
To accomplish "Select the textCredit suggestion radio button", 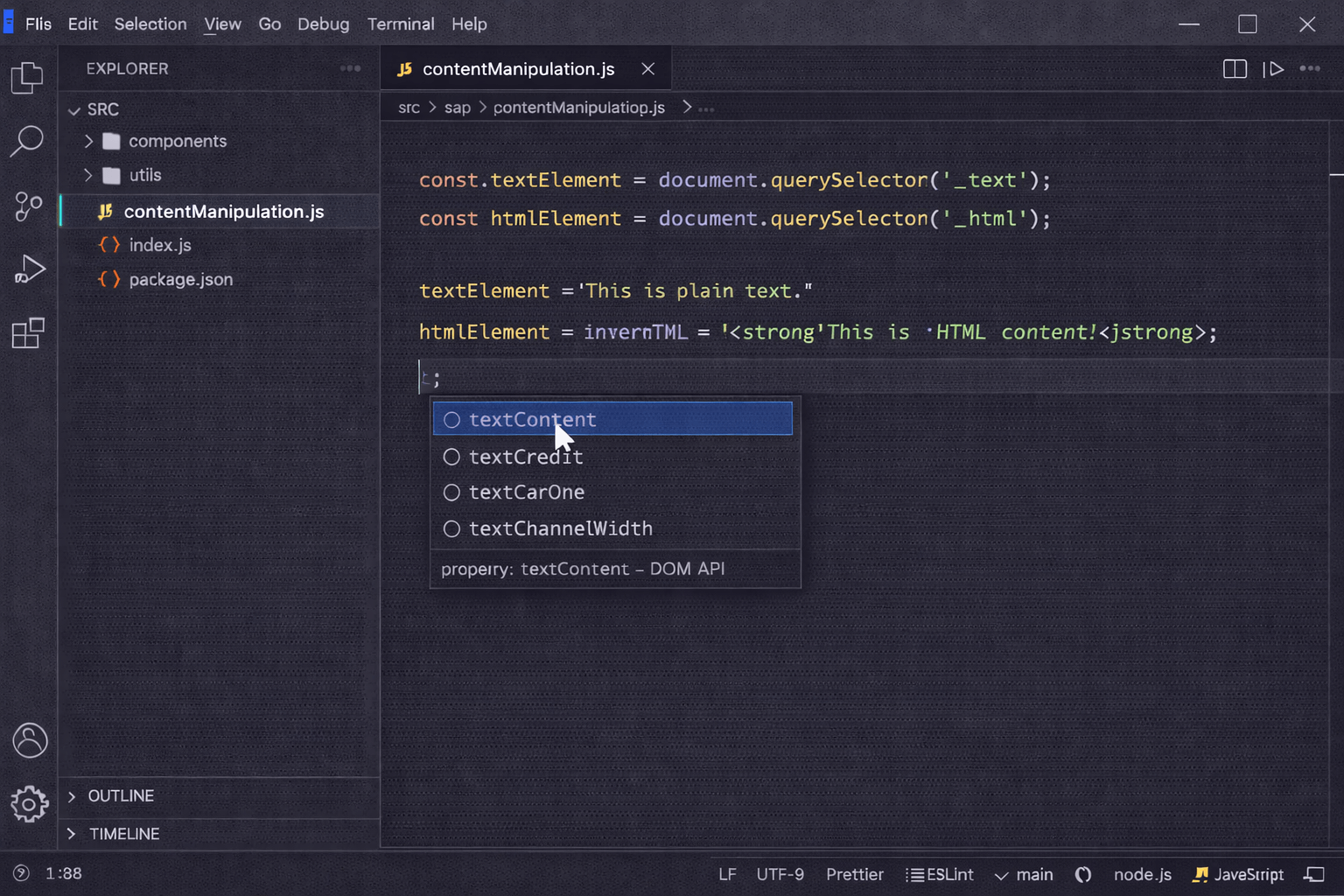I will click(x=451, y=457).
